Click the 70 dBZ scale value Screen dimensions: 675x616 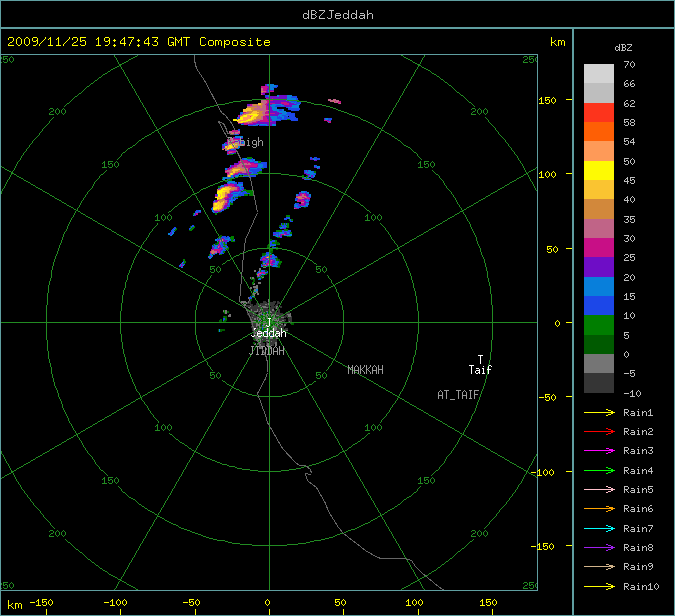pos(629,65)
